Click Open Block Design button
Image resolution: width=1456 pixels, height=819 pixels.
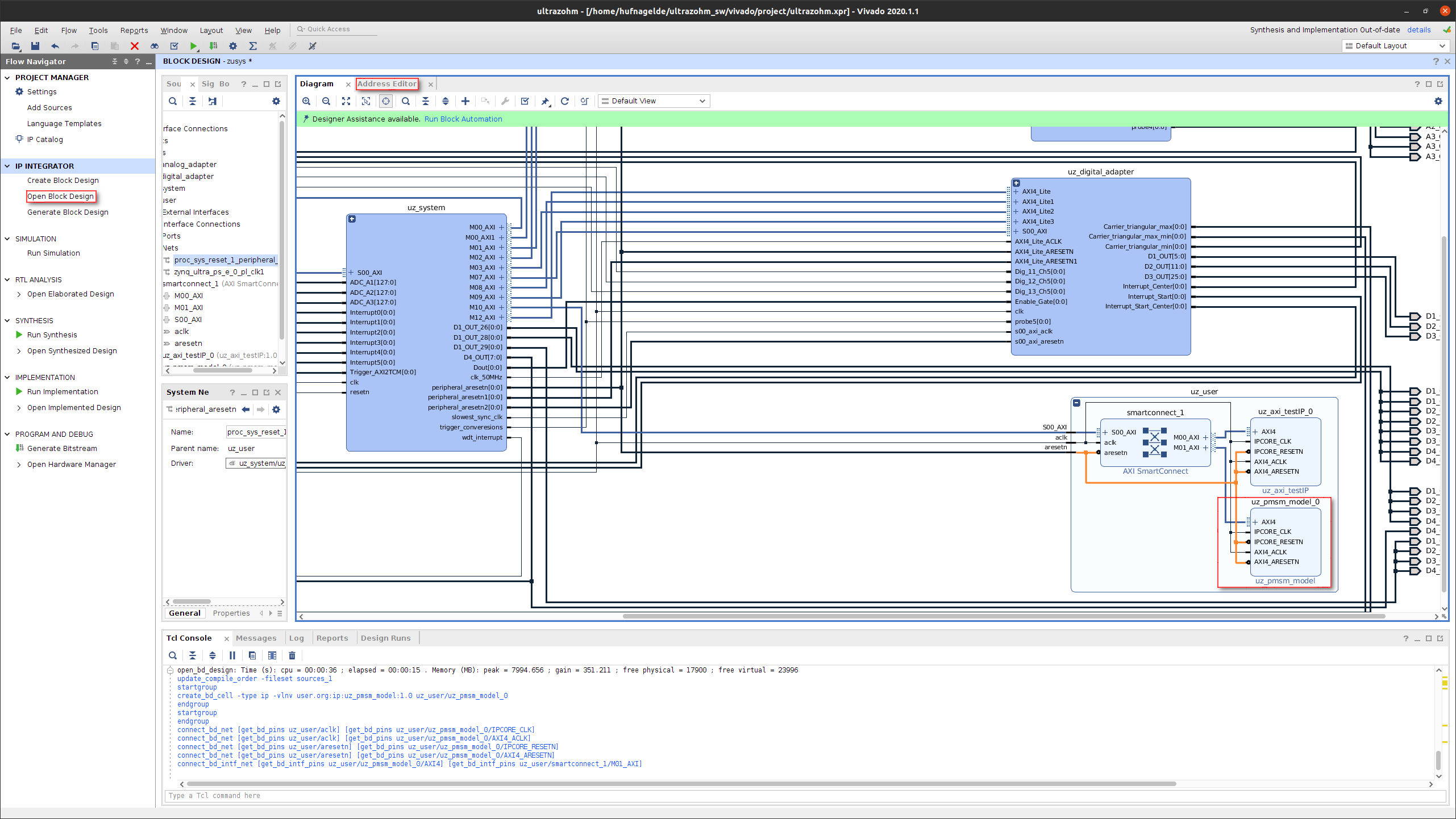[61, 196]
